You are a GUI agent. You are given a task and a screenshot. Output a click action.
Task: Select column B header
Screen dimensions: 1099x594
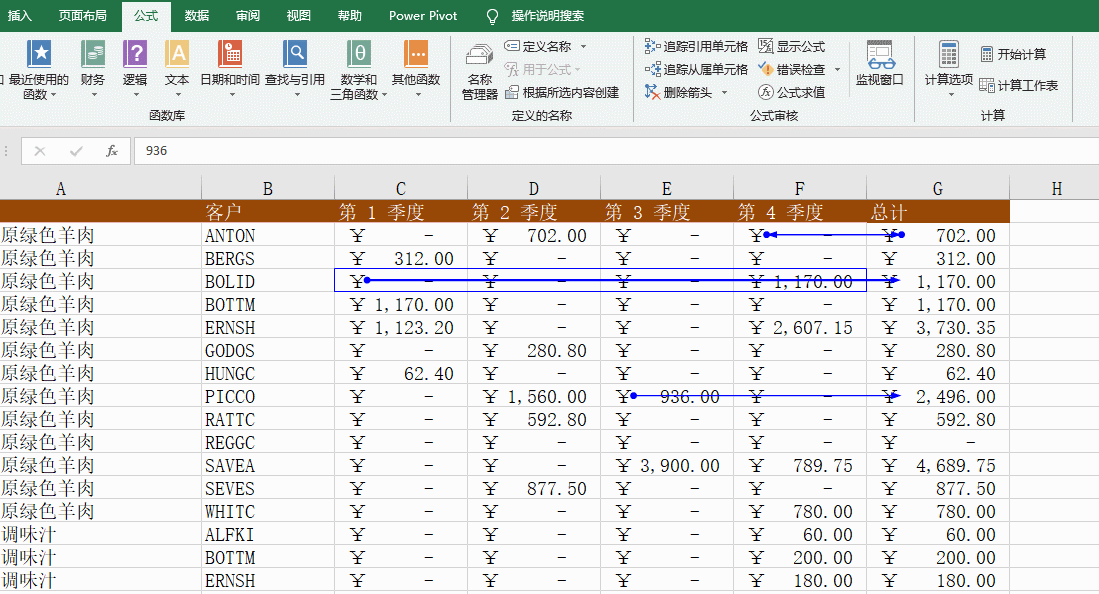click(x=268, y=189)
